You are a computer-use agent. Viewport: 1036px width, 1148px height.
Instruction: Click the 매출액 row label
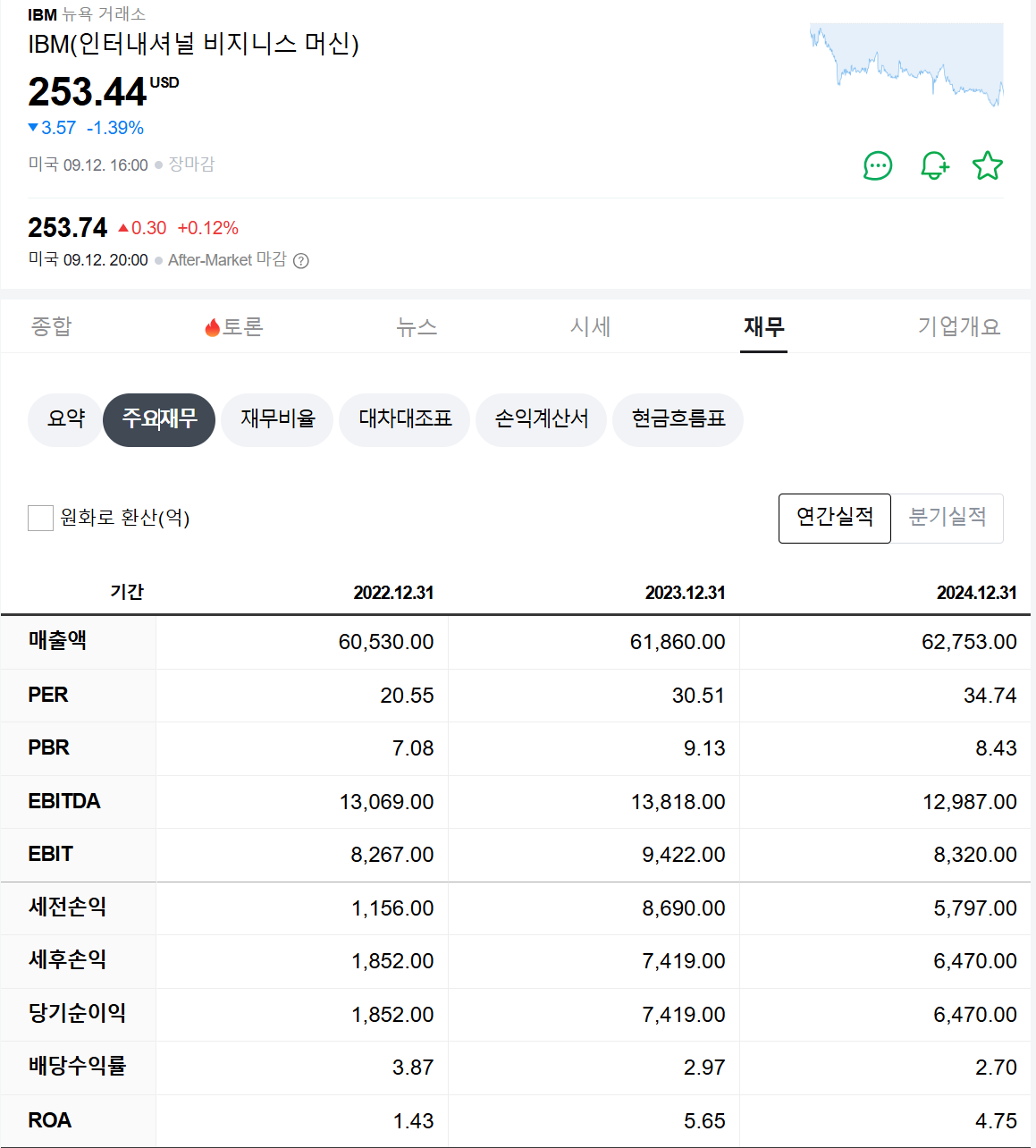(57, 641)
